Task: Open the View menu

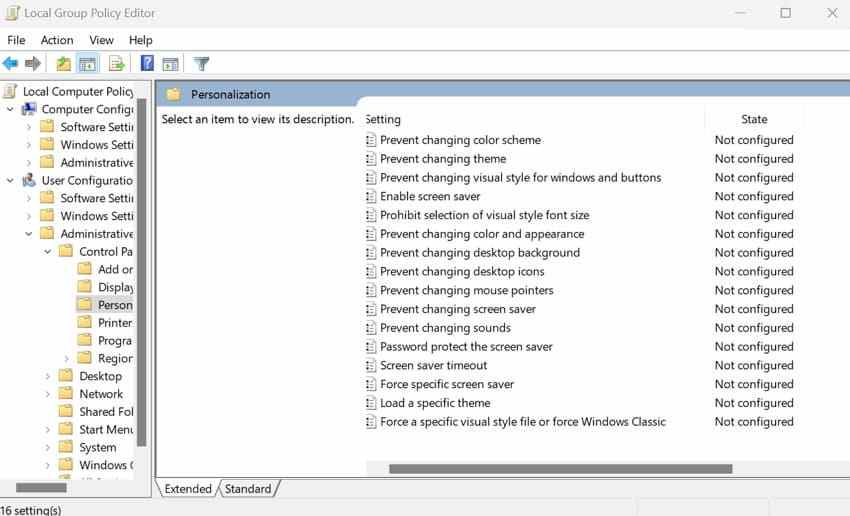Action: pos(101,40)
